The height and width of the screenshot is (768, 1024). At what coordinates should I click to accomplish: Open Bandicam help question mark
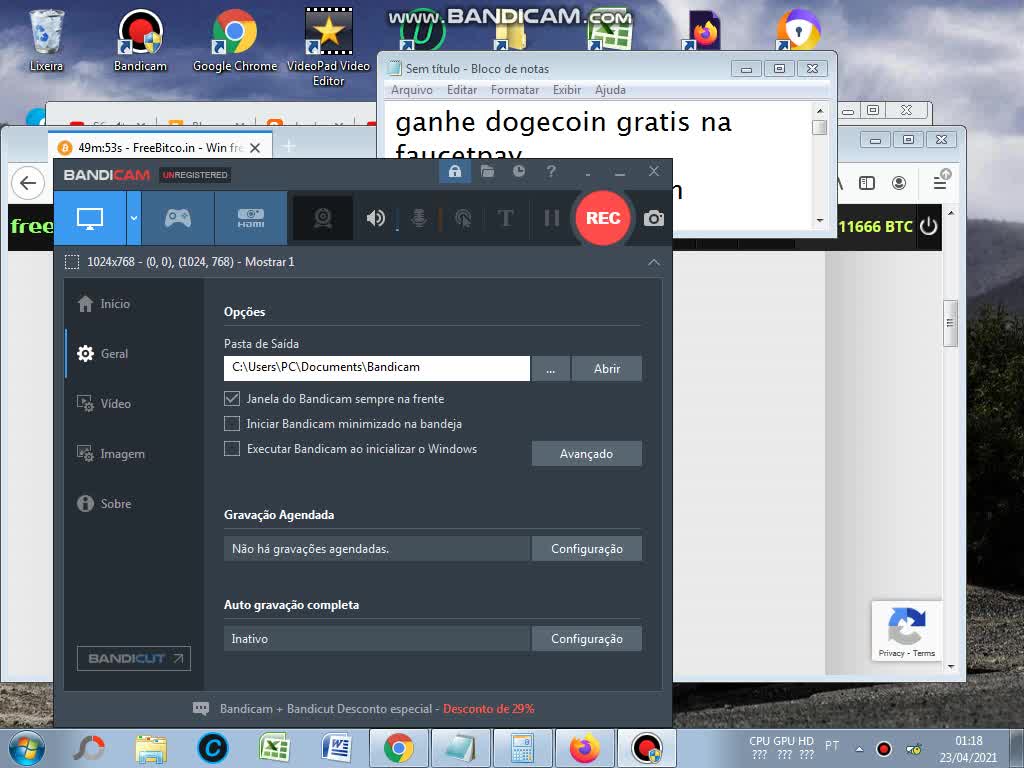pyautogui.click(x=551, y=172)
